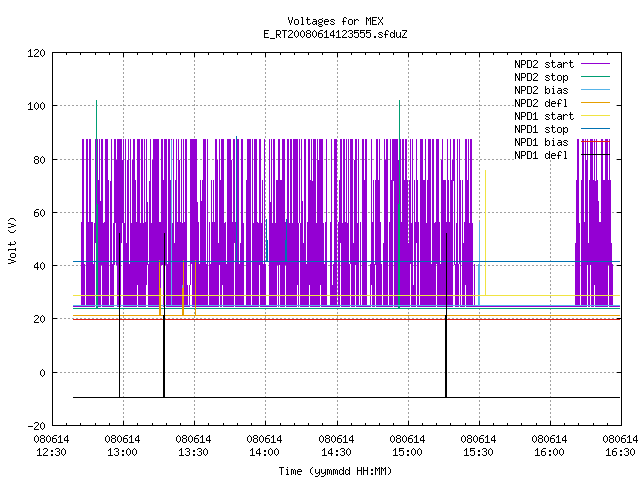
Task: Click the chart title Voltages for MEX
Action: click(335, 21)
